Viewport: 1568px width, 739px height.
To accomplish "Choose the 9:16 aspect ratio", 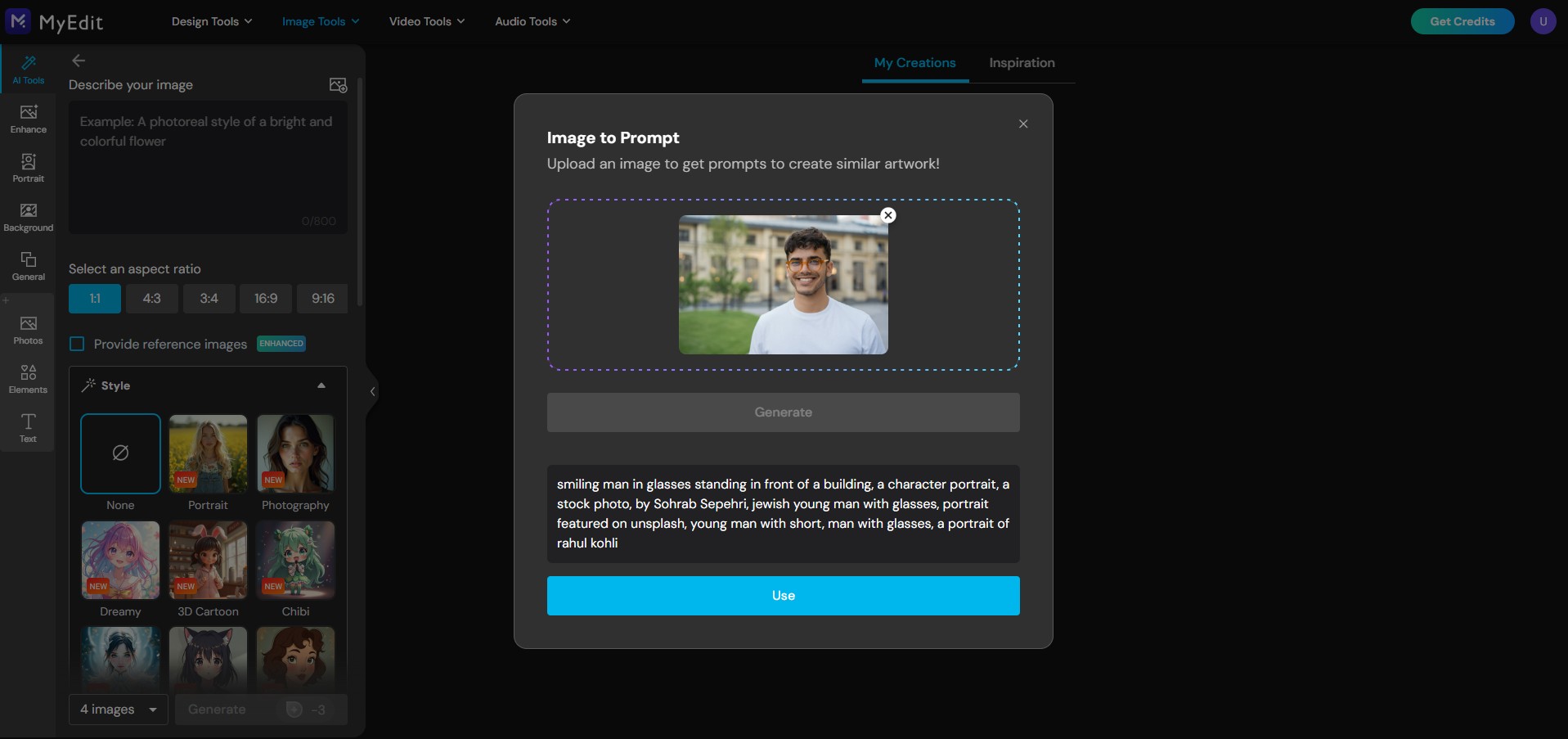I will (322, 299).
